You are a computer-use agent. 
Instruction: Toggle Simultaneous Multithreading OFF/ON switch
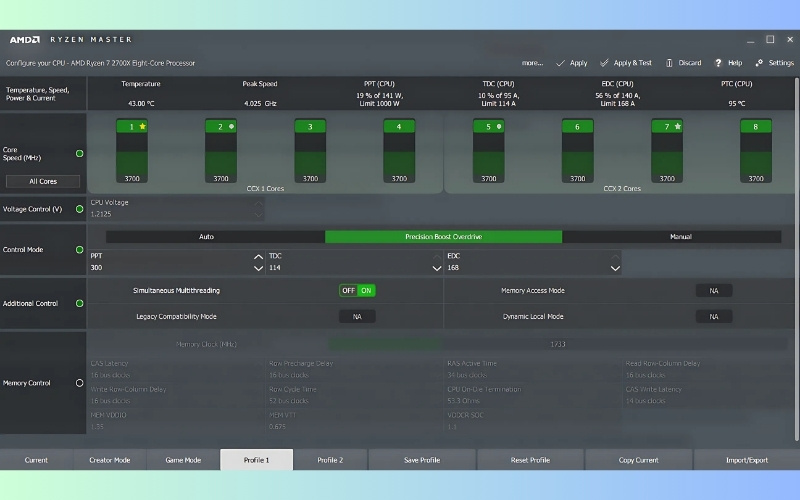[357, 291]
